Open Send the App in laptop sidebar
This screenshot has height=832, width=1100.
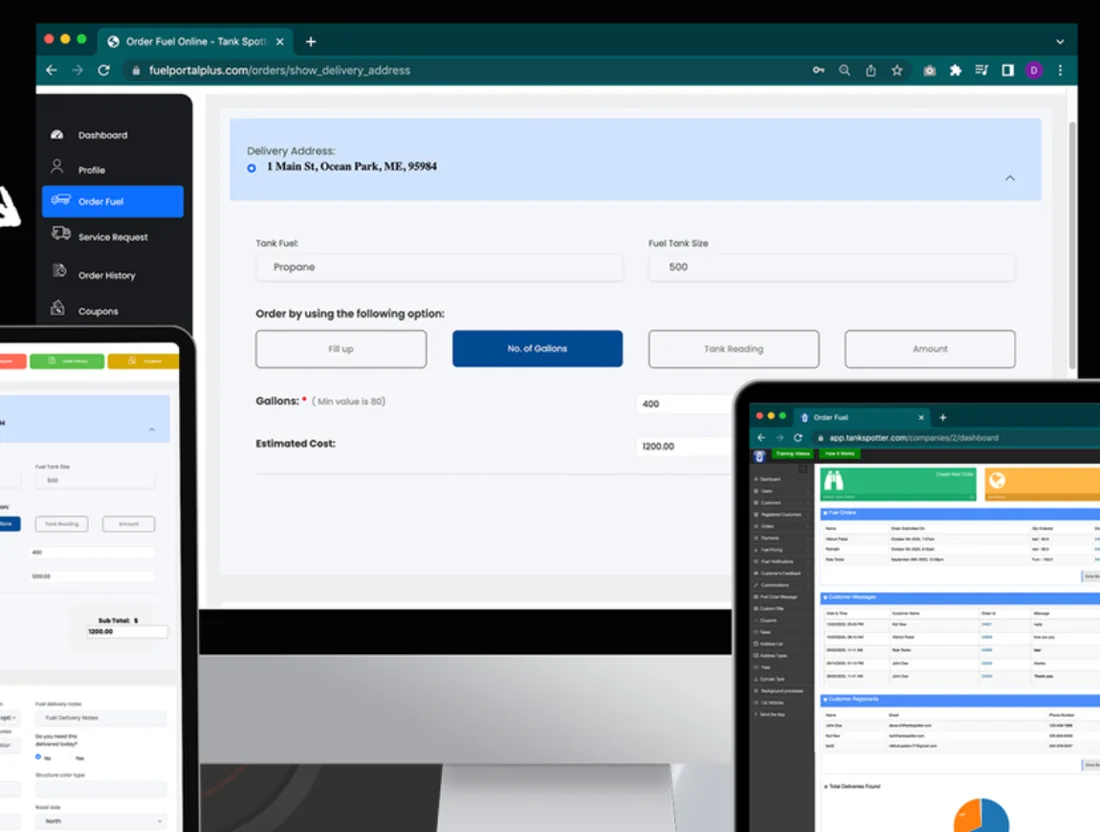coord(770,714)
